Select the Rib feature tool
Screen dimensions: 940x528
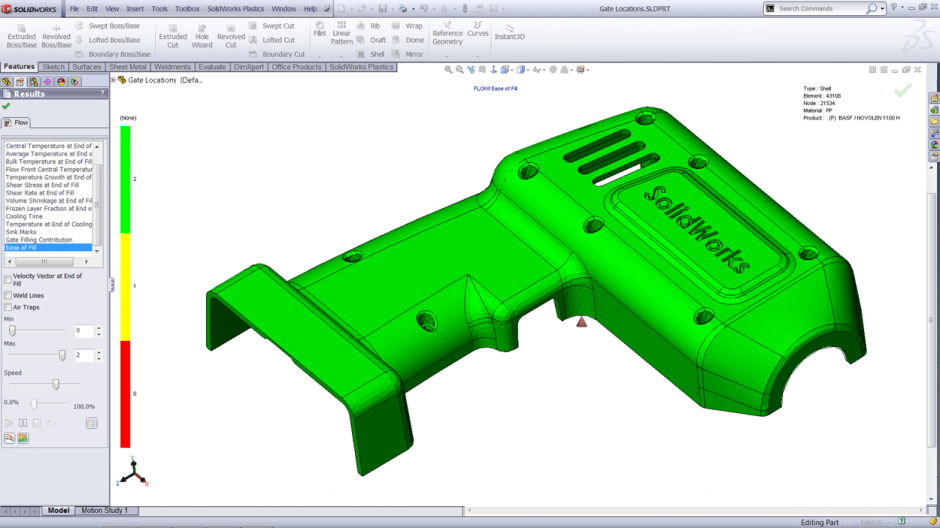[x=369, y=26]
